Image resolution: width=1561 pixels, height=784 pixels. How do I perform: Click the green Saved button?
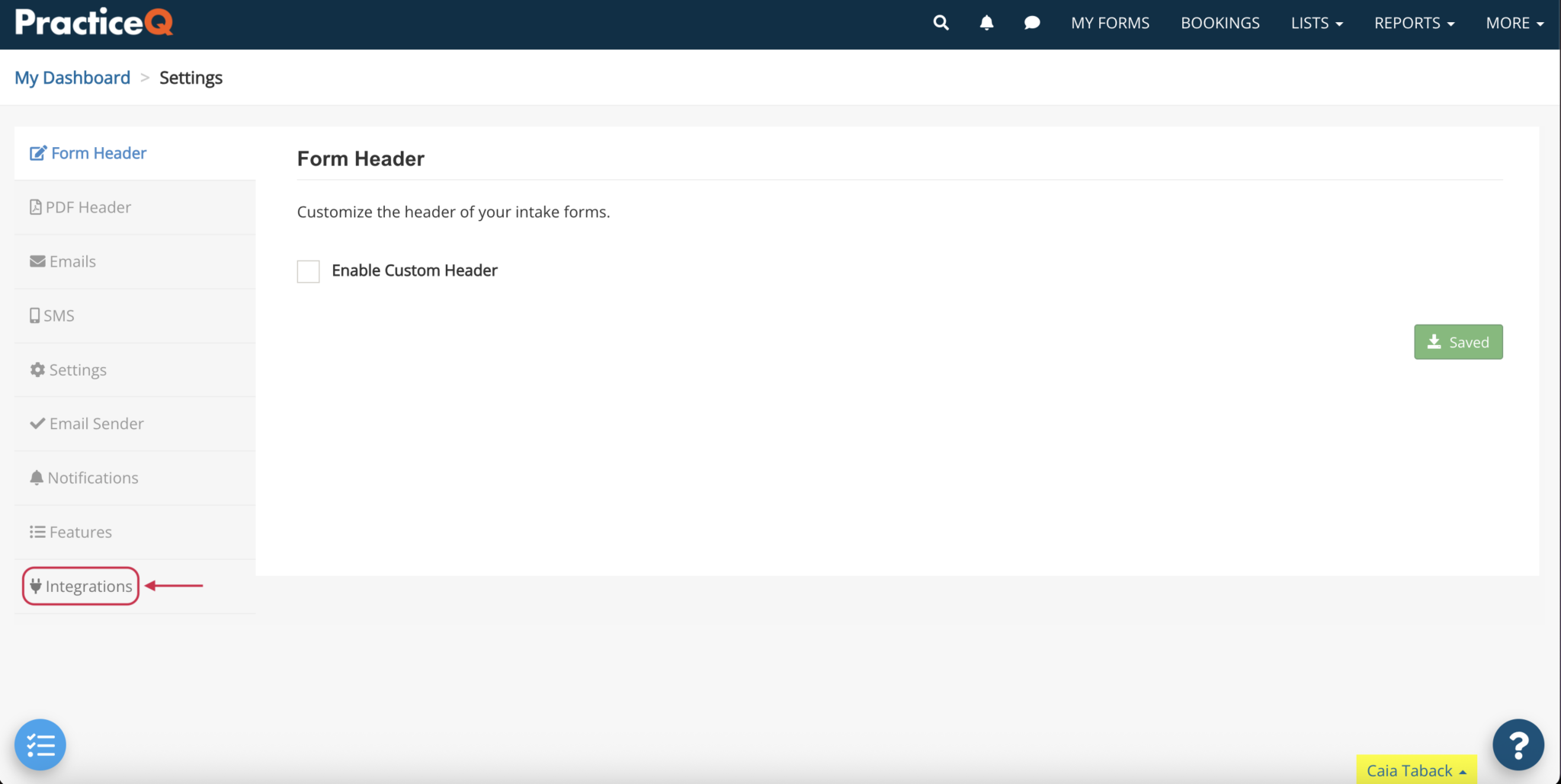pos(1458,341)
